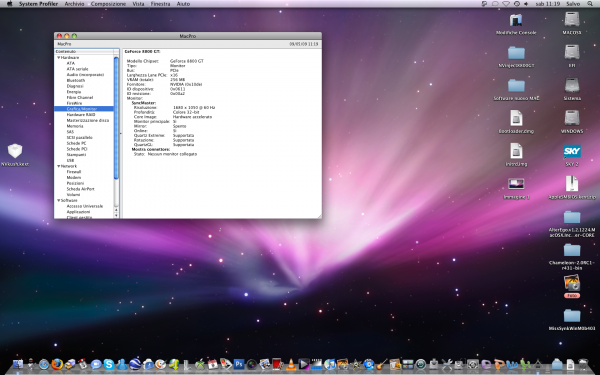
Task: Select Bootloader.dmg file on desktop
Action: (x=516, y=118)
